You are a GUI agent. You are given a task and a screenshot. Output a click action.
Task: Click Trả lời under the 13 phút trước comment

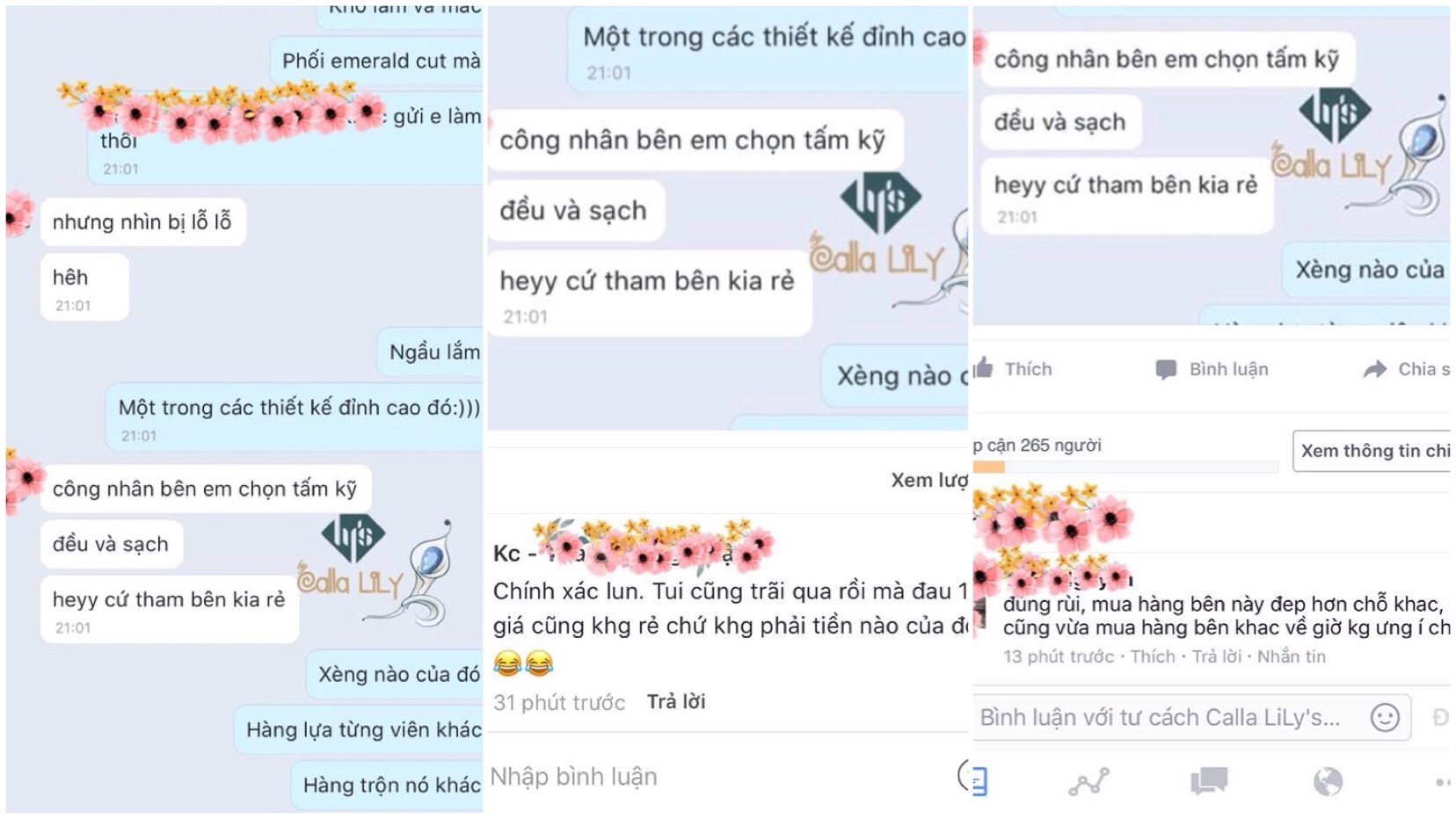(1217, 656)
